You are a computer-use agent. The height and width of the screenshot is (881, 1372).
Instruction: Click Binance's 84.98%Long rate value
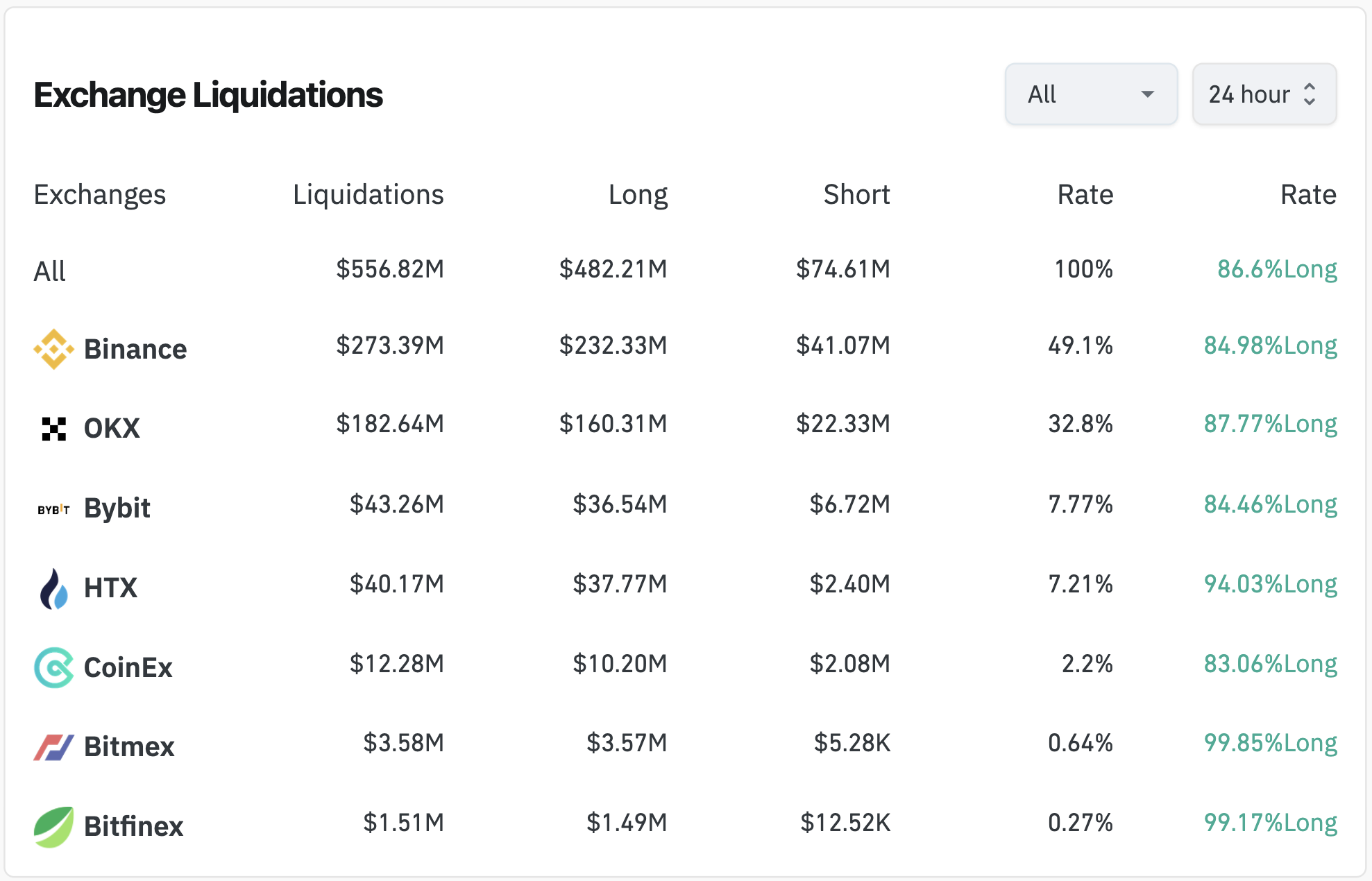tap(1270, 345)
